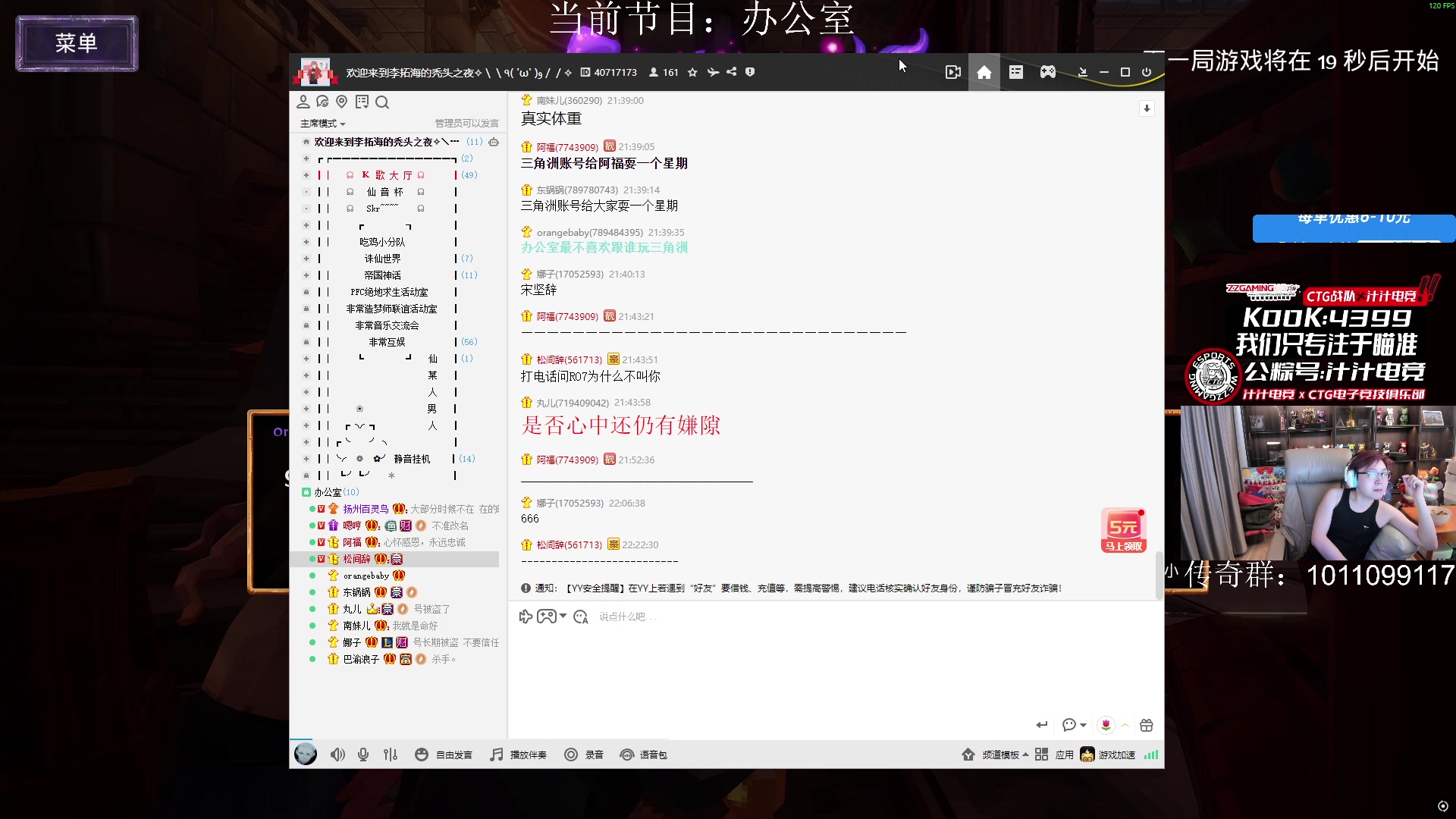Open the bulletin notes icon in sidebar
Screen dimensions: 1456x819
pyautogui.click(x=362, y=102)
